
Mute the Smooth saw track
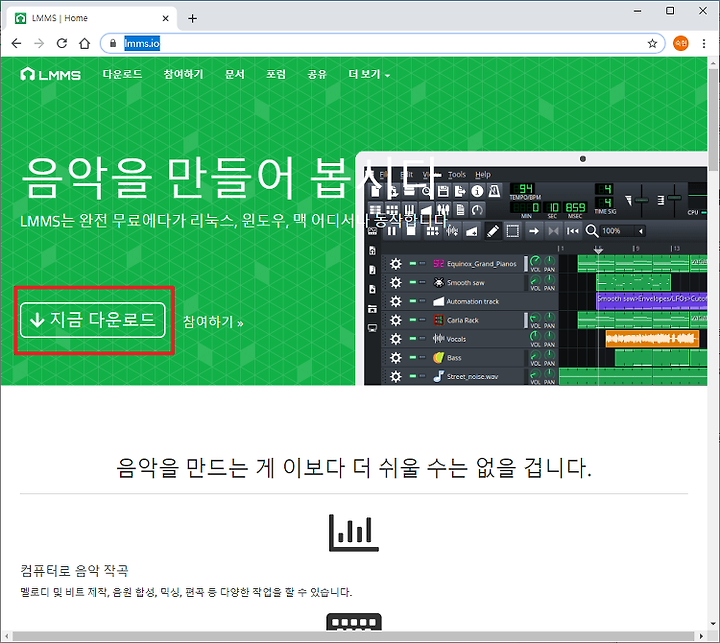(413, 282)
